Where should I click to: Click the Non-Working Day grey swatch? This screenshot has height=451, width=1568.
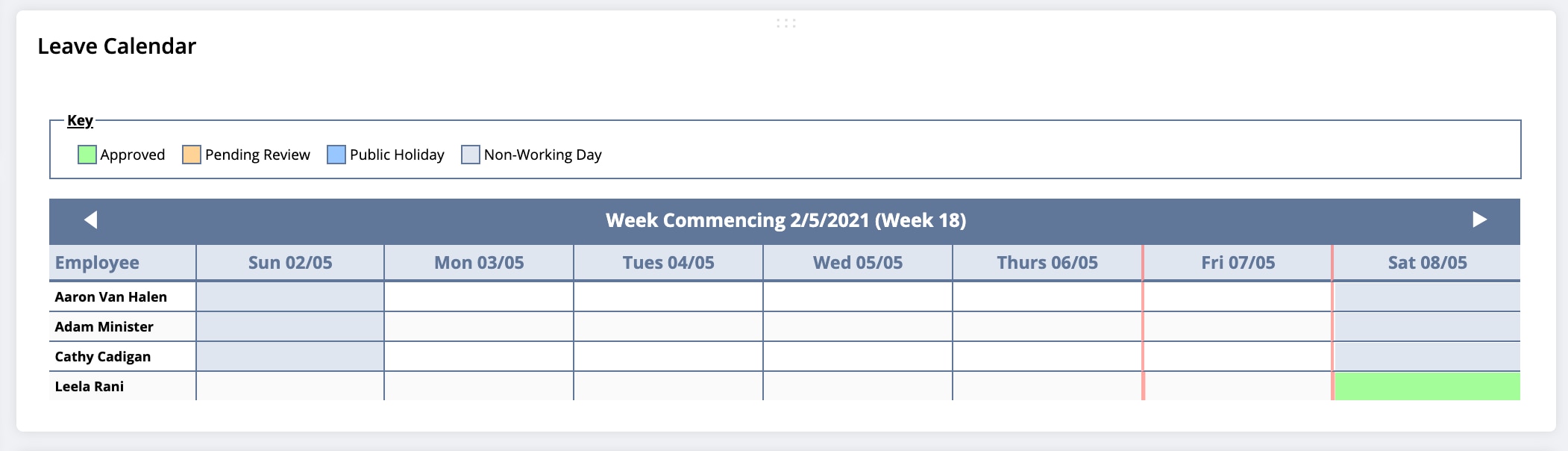471,155
